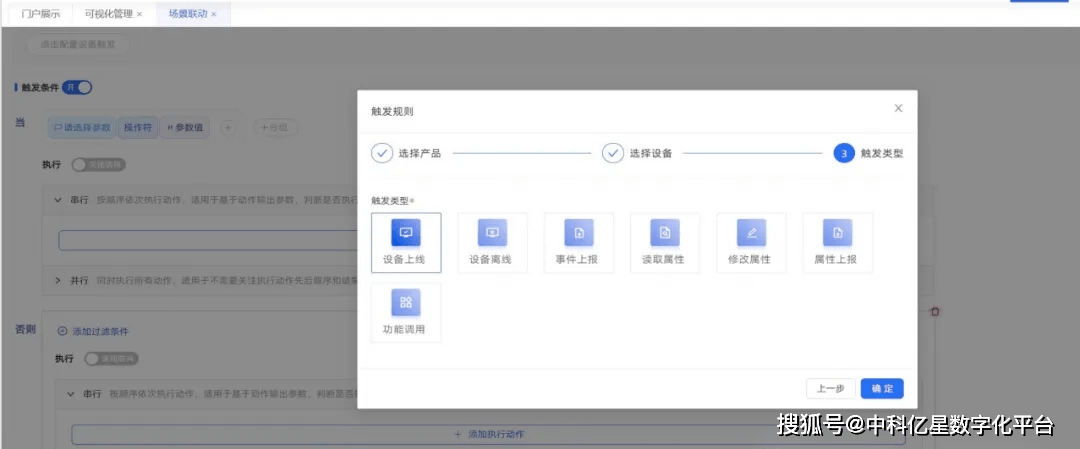This screenshot has width=1080, height=449.
Task: Choose the 事件上报 trigger type icon
Action: pyautogui.click(x=578, y=233)
